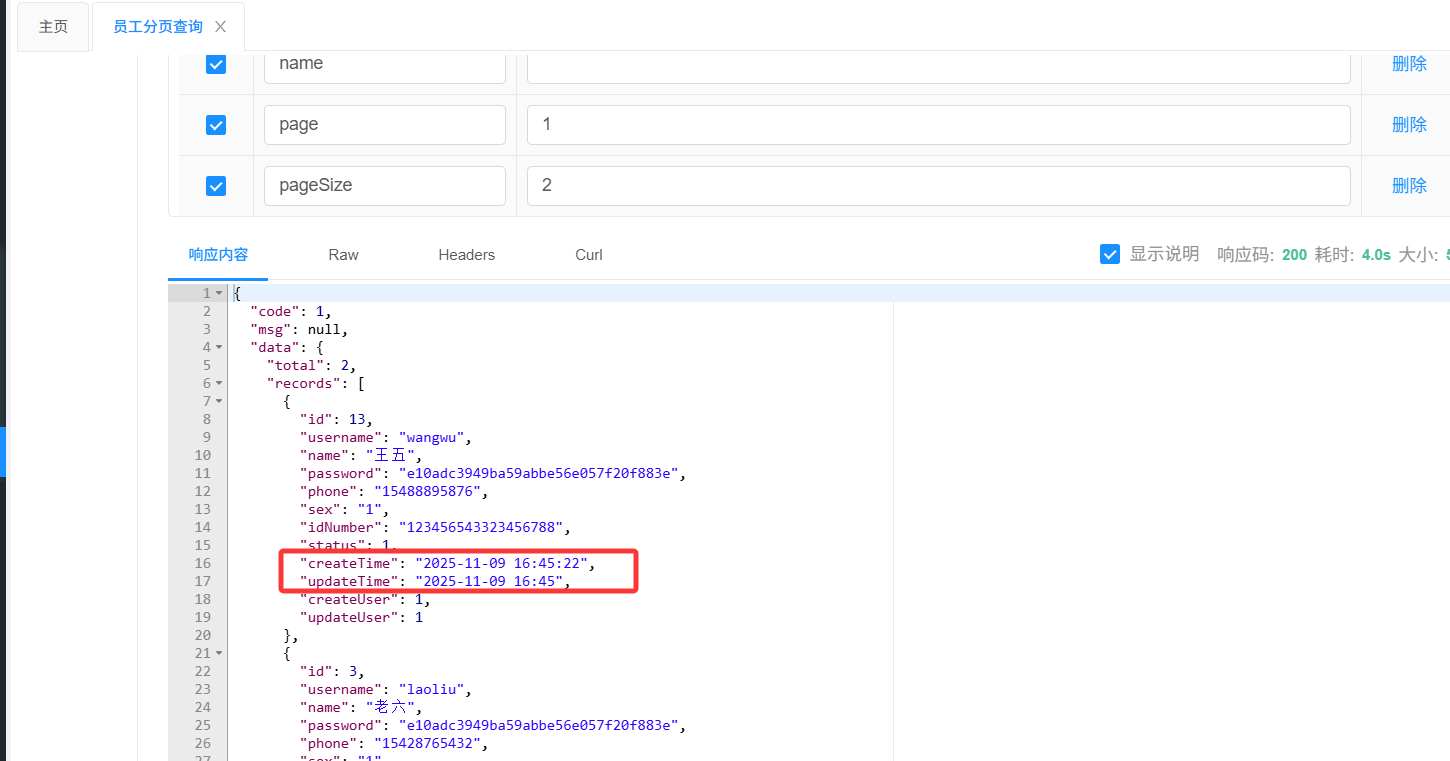Image resolution: width=1450 pixels, height=761 pixels.
Task: Click the "name": "王五" line
Action: pos(361,455)
